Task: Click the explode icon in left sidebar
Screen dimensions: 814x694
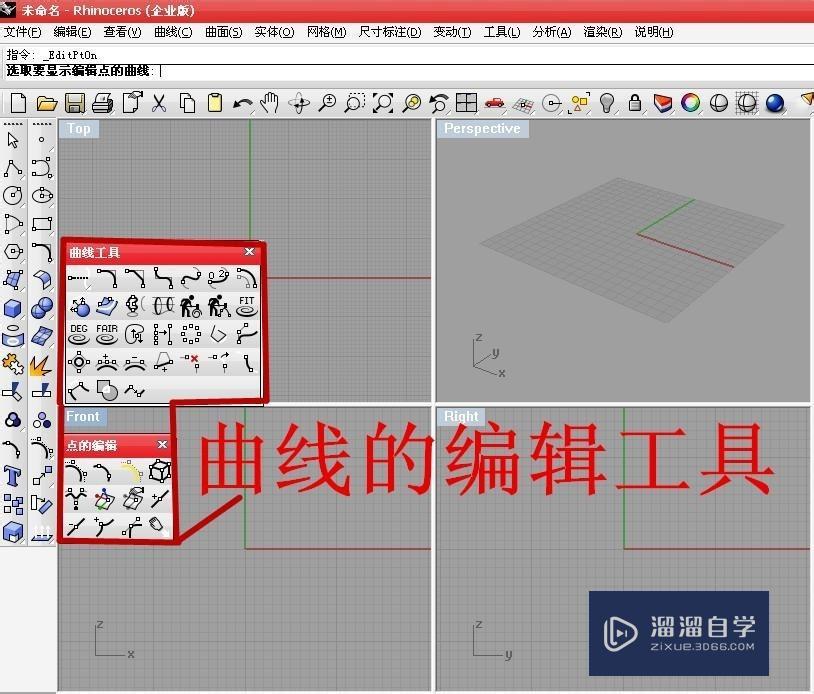Action: (x=41, y=365)
